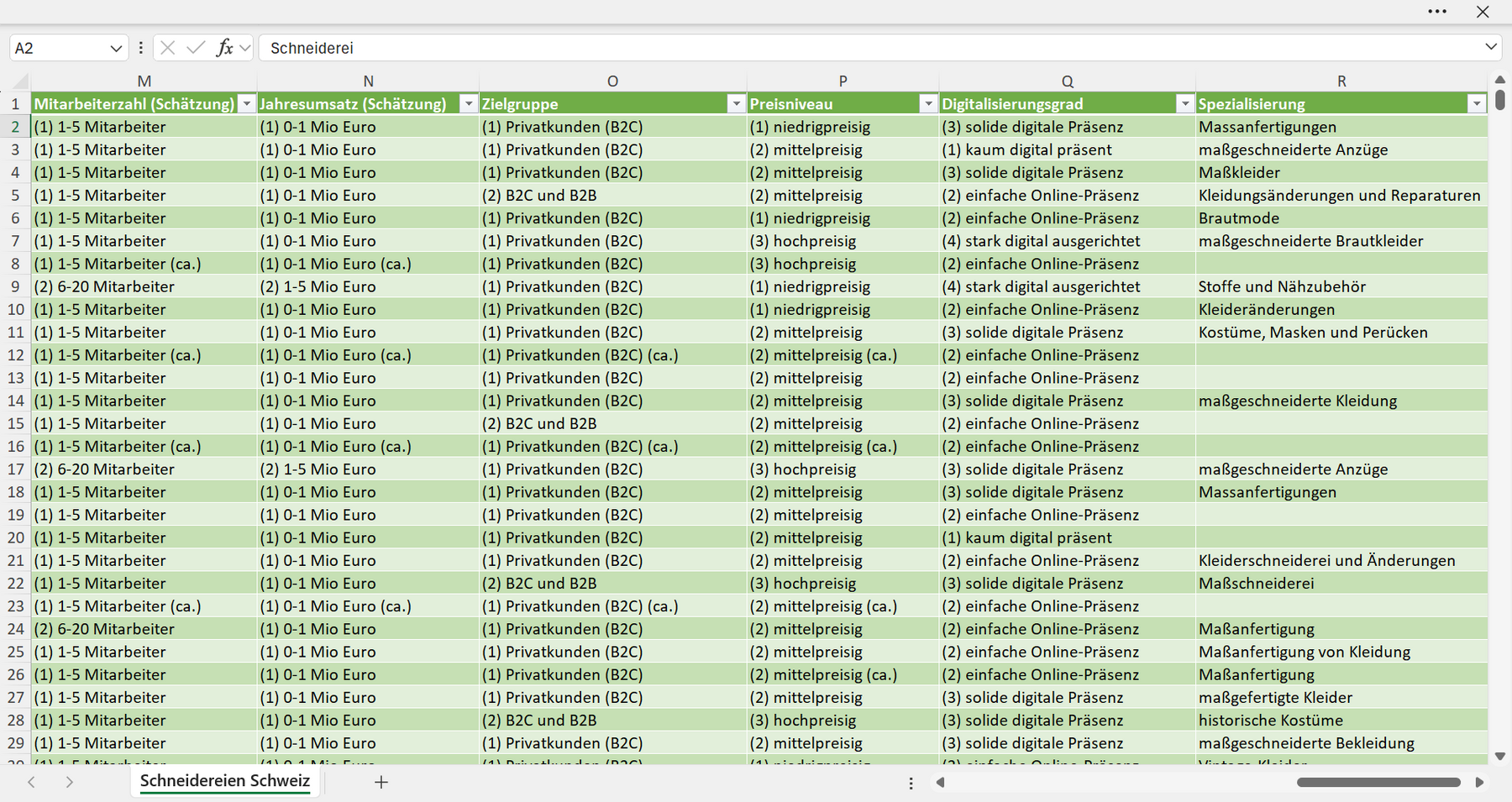Screen dimensions: 1512x802
Task: Select column O header
Action: pyautogui.click(x=612, y=81)
